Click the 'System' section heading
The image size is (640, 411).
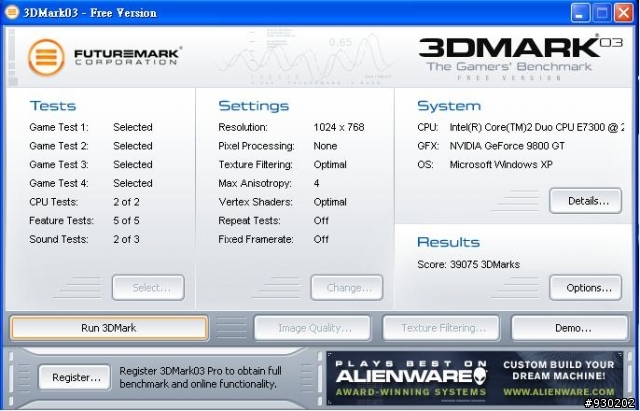click(449, 106)
